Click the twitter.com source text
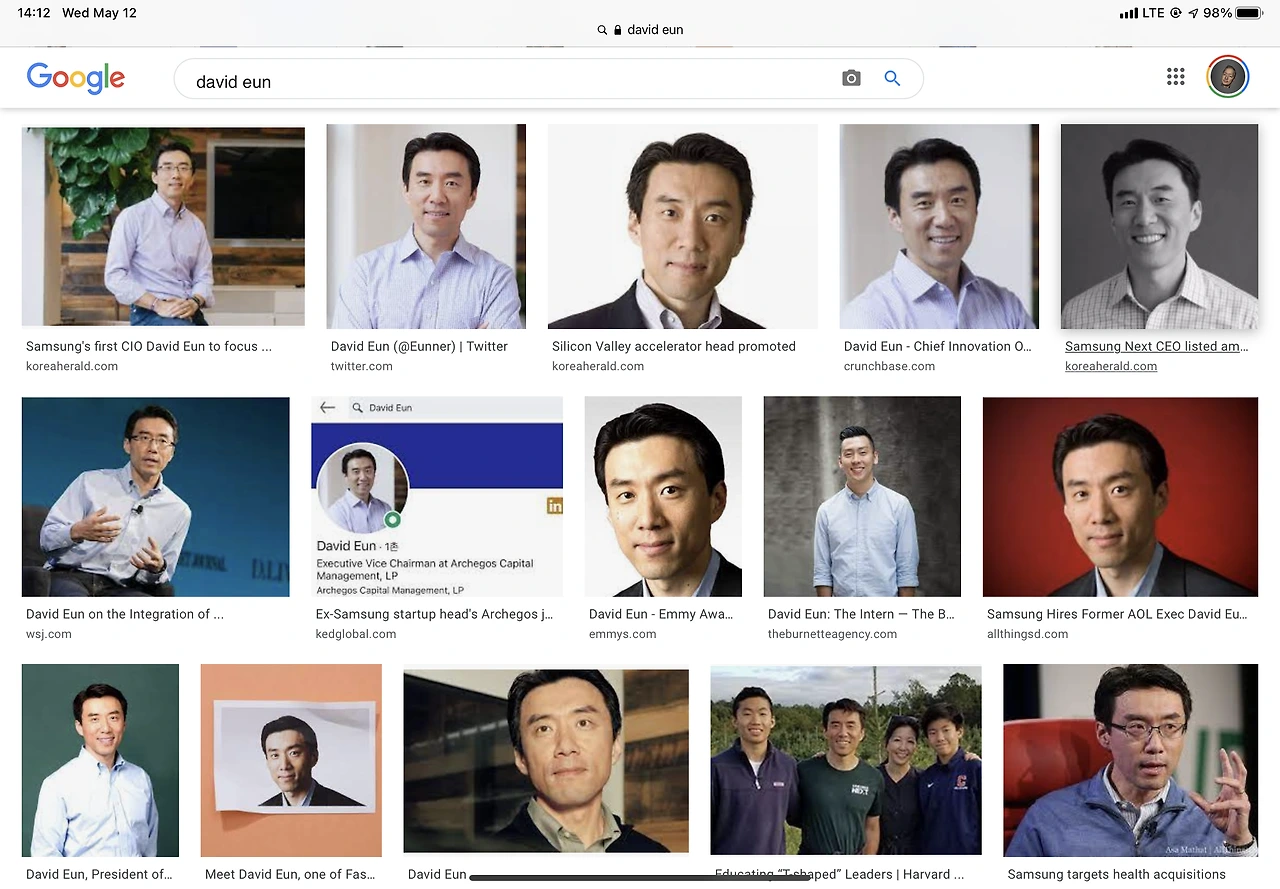Image resolution: width=1280 pixels, height=889 pixels. 362,367
